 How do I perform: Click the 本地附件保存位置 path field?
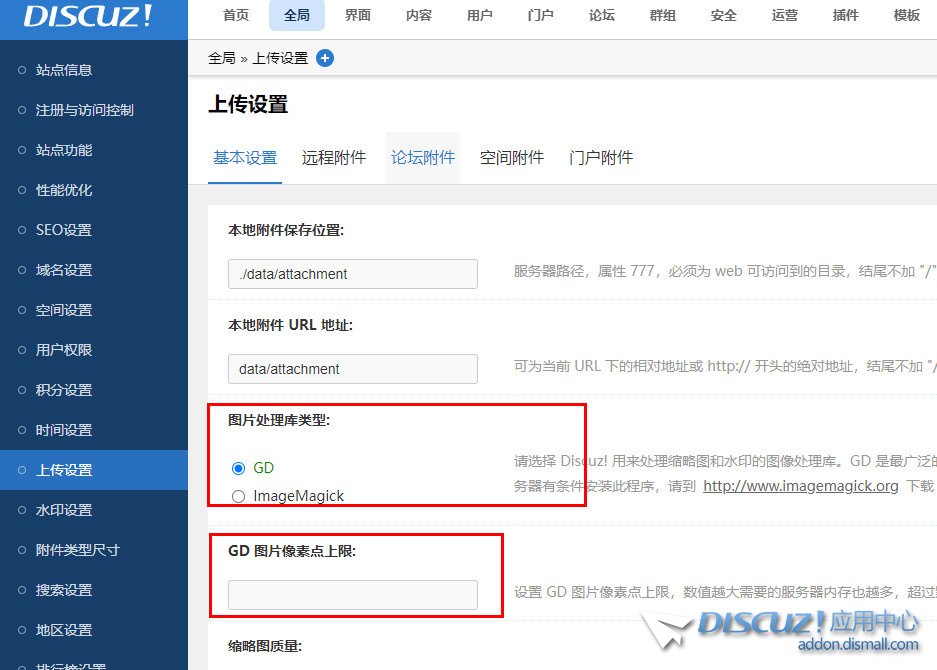353,274
